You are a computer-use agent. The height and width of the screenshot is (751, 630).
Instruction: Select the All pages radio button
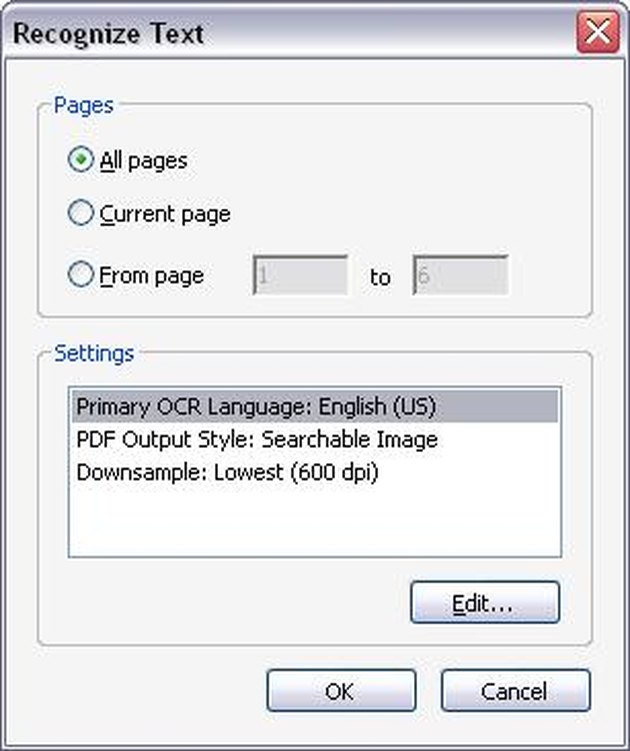click(80, 160)
